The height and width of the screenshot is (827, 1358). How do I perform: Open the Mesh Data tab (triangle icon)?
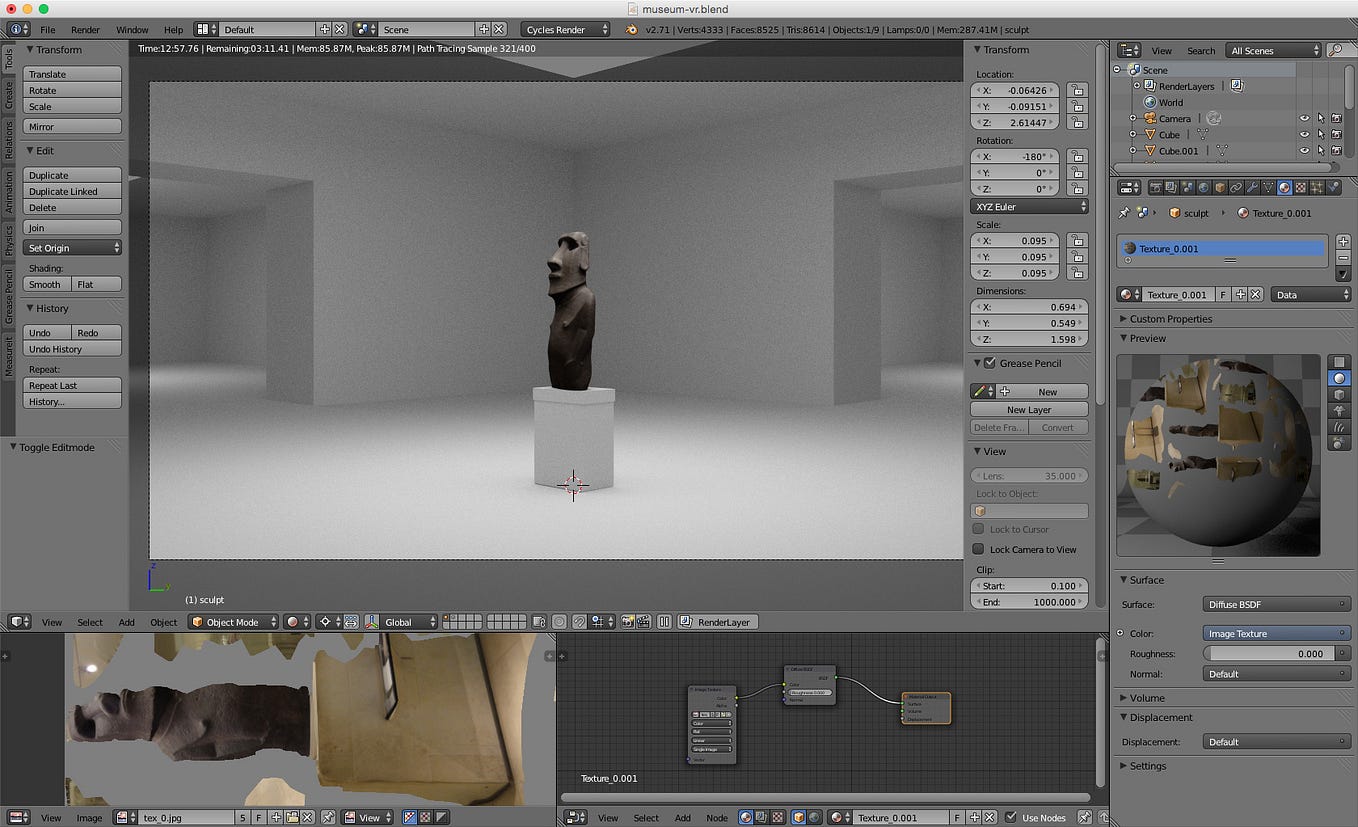[1268, 187]
